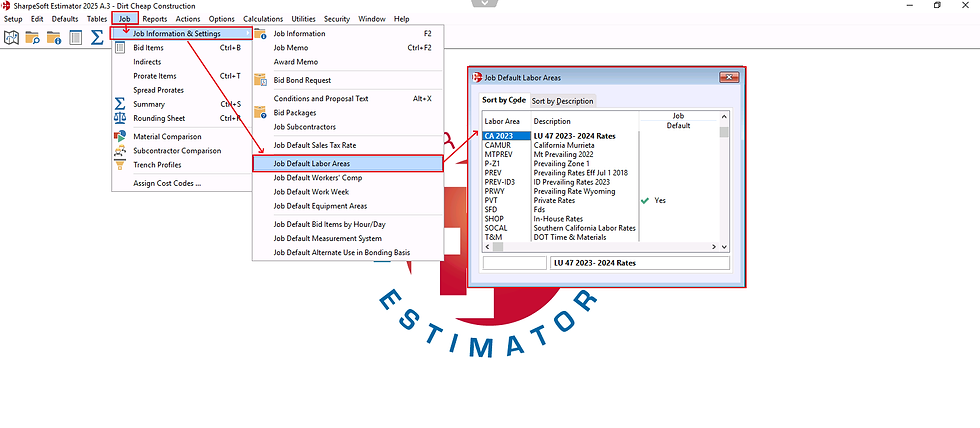The width and height of the screenshot is (980, 428).
Task: Open Job Default Measurement System
Action: 348,239
